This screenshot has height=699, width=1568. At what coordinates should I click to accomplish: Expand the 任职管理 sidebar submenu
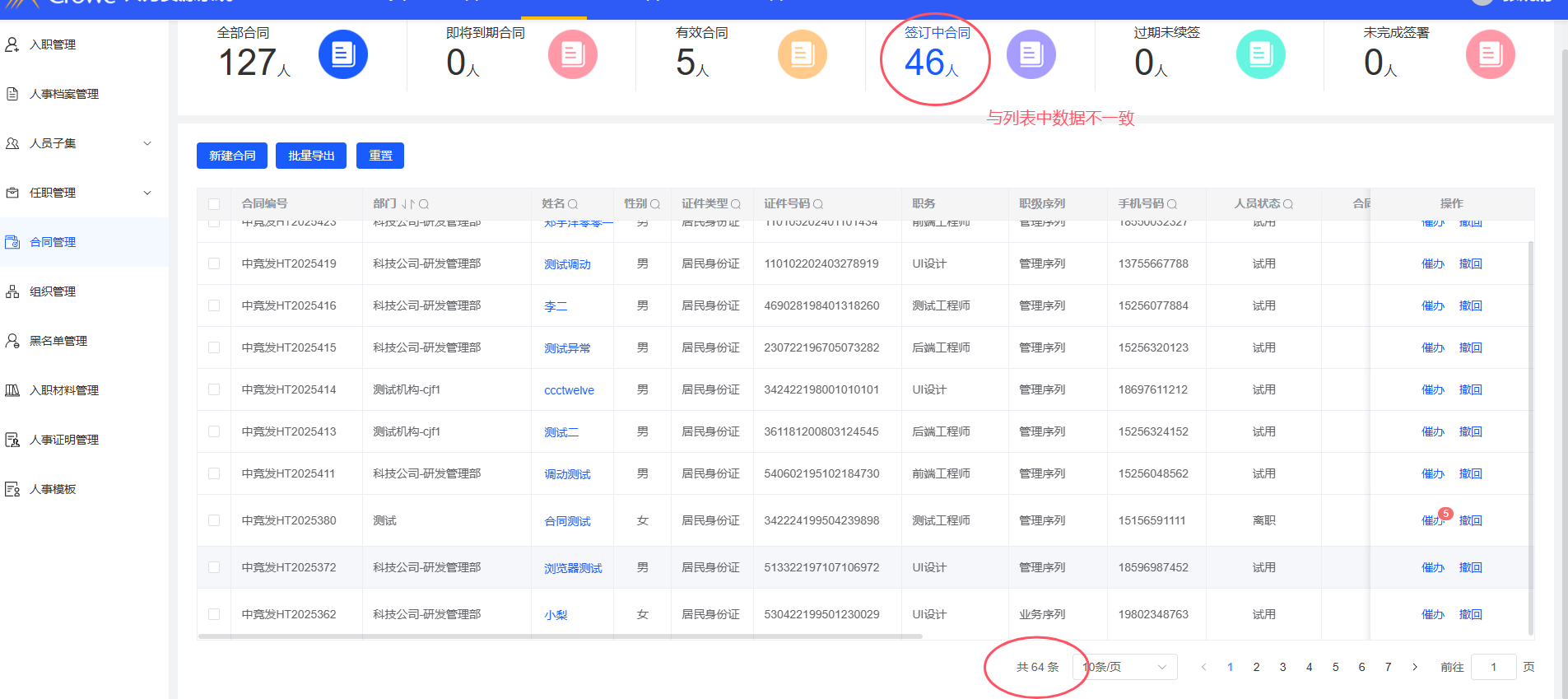(147, 193)
